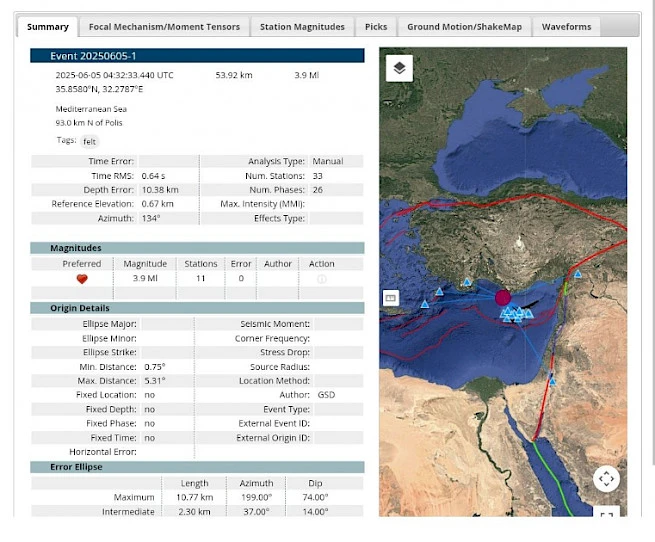Open the Station Magnitudes tab
The width and height of the screenshot is (655, 542).
[x=302, y=27]
